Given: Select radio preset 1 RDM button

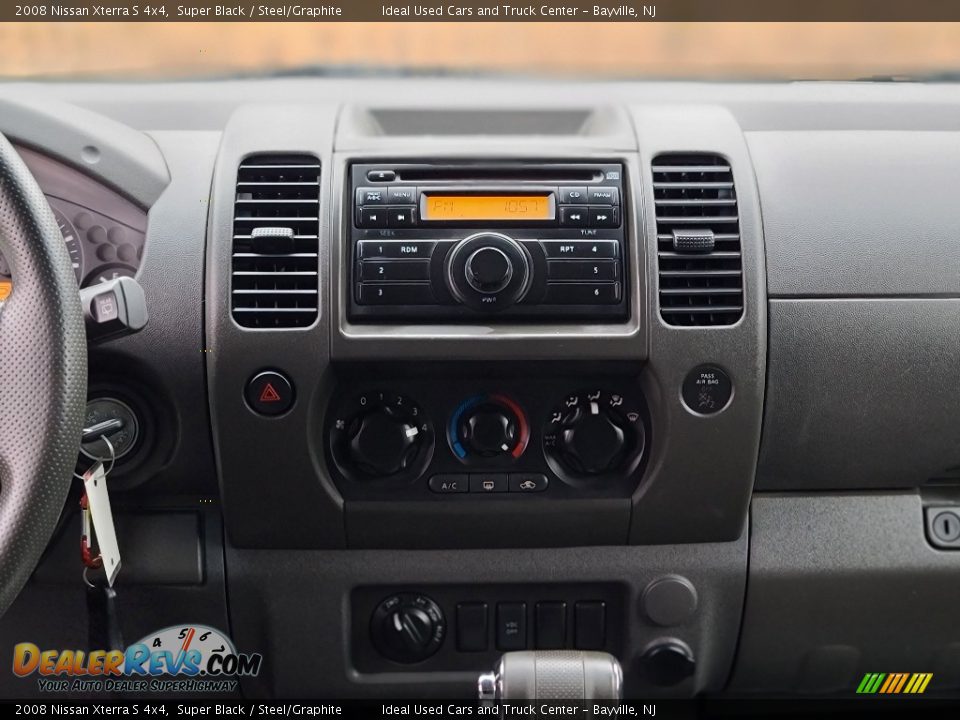Looking at the screenshot, I should 397,249.
